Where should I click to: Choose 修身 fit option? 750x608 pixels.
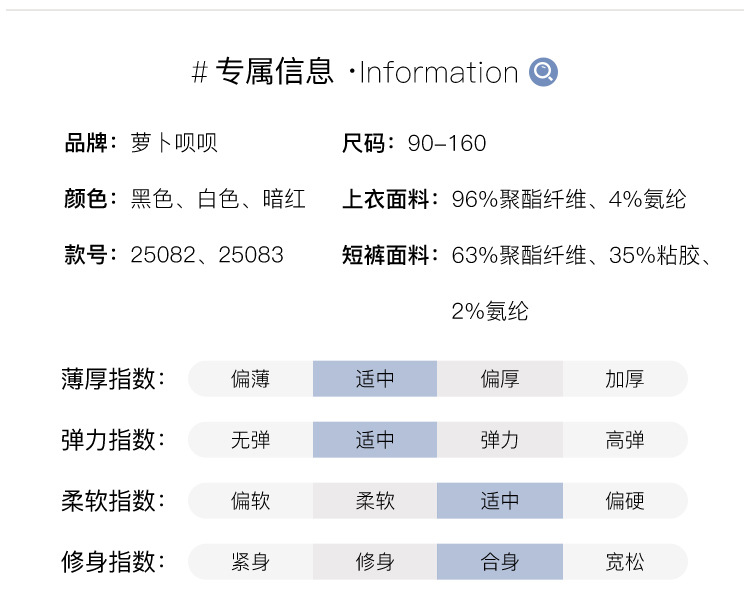point(375,562)
